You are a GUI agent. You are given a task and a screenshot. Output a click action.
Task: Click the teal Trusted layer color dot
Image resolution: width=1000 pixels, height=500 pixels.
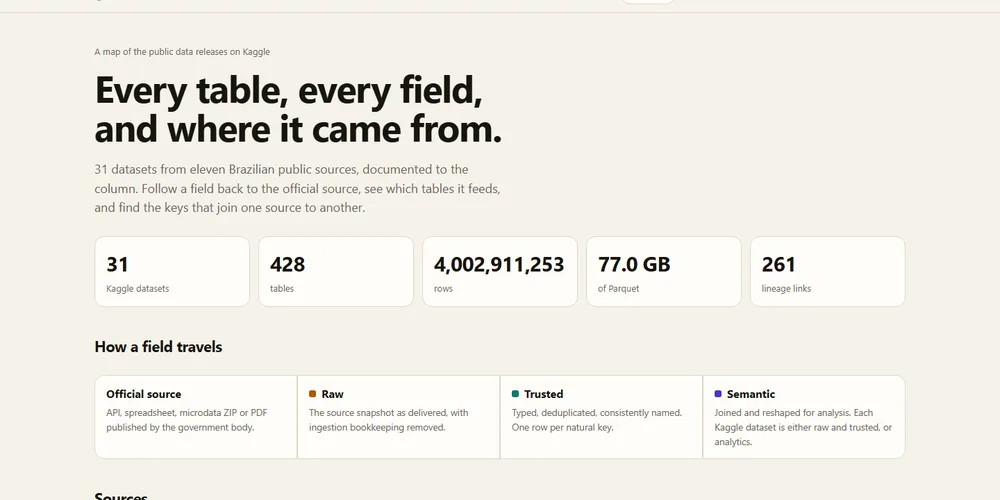(x=515, y=394)
